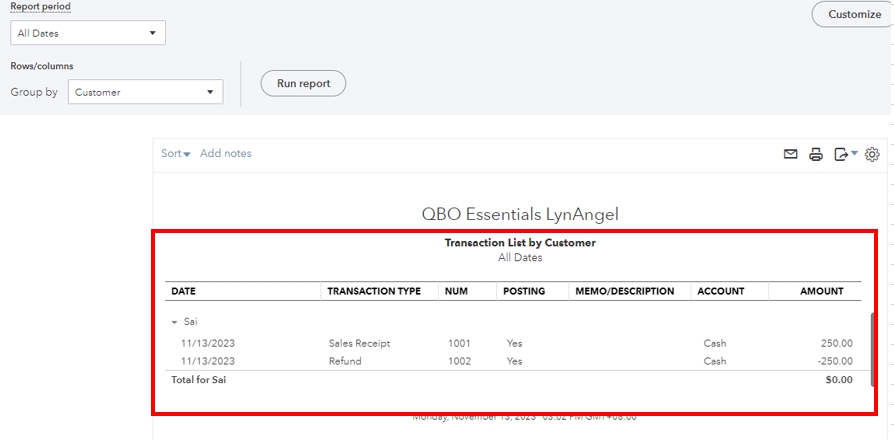Click the DATE column header
This screenshot has height=440, width=894.
coord(184,291)
